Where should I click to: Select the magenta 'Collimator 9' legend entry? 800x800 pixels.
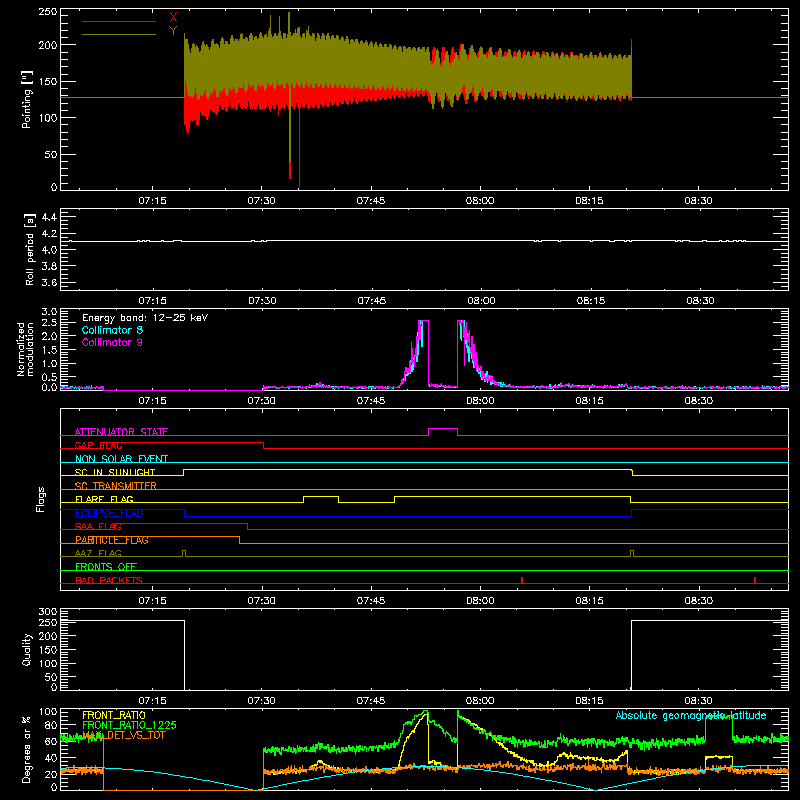(x=112, y=342)
